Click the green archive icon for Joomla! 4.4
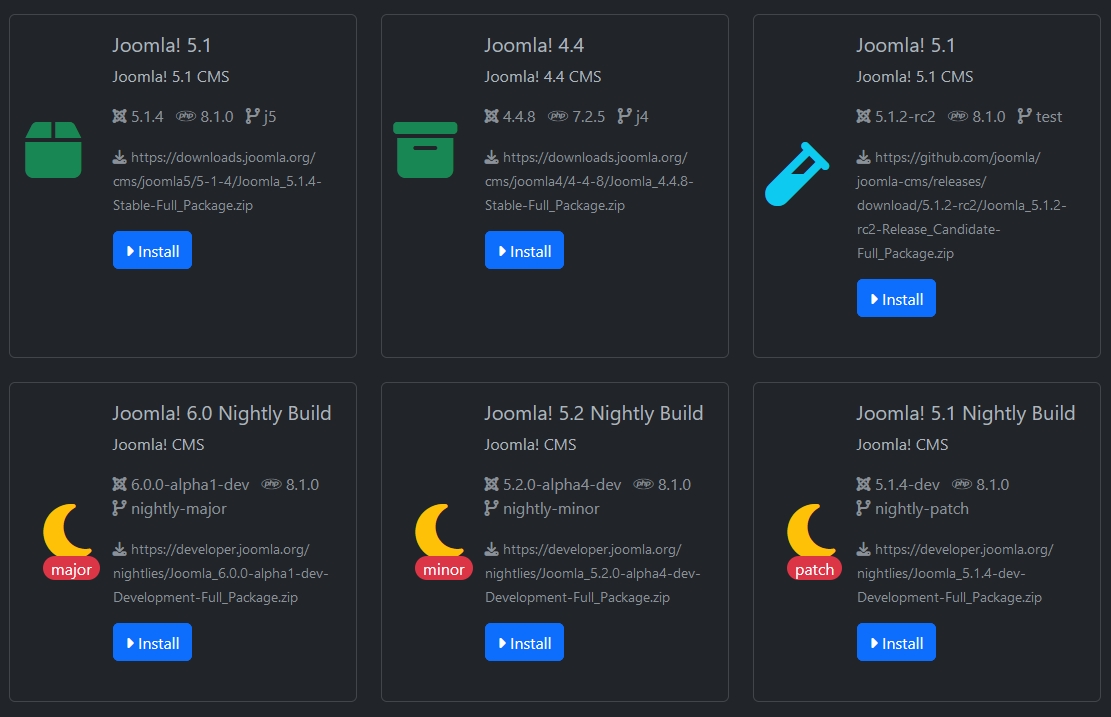This screenshot has width=1111, height=717. pos(425,150)
